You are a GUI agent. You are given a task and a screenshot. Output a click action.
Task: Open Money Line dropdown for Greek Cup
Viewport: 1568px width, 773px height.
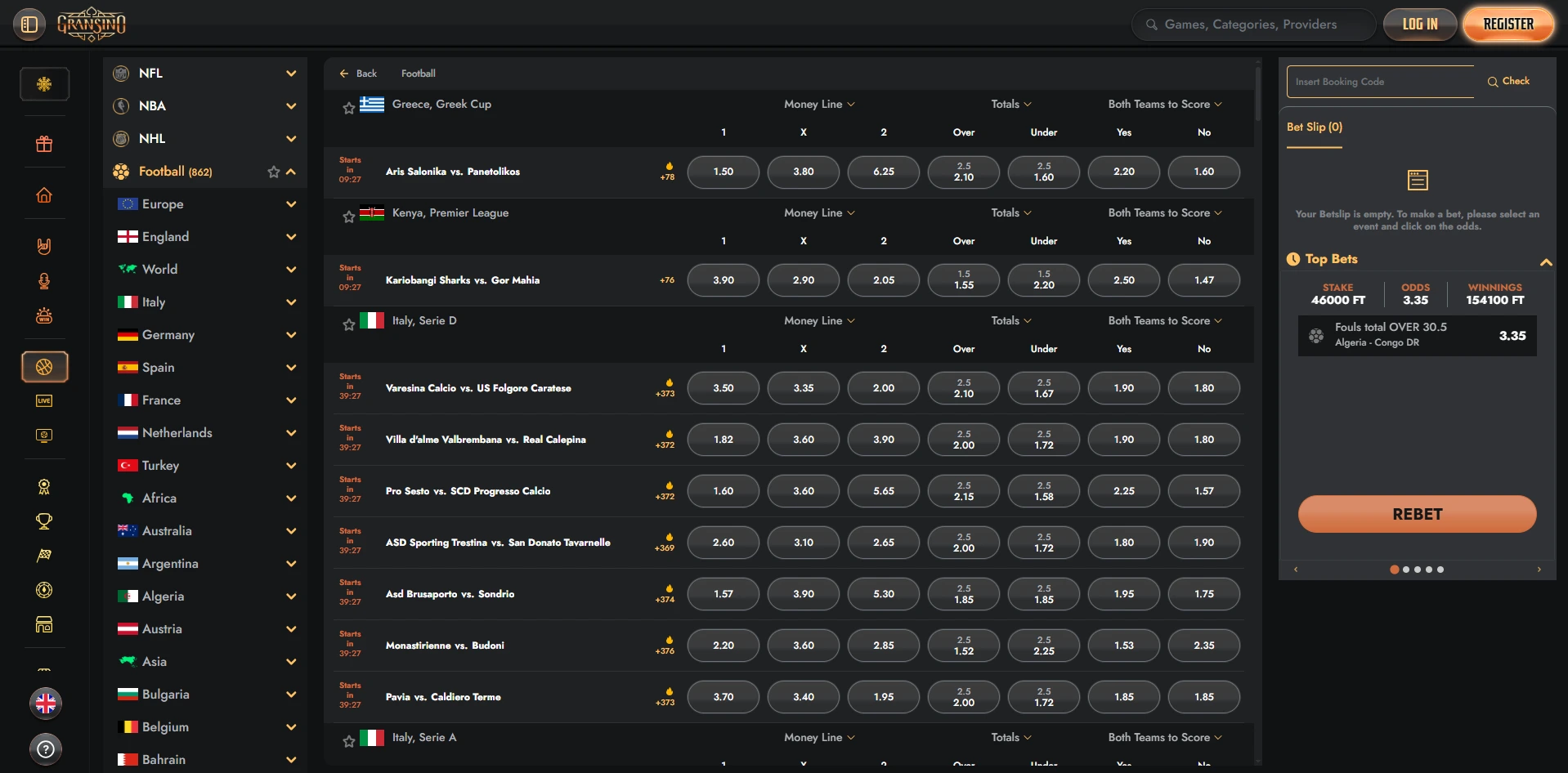[x=818, y=105]
